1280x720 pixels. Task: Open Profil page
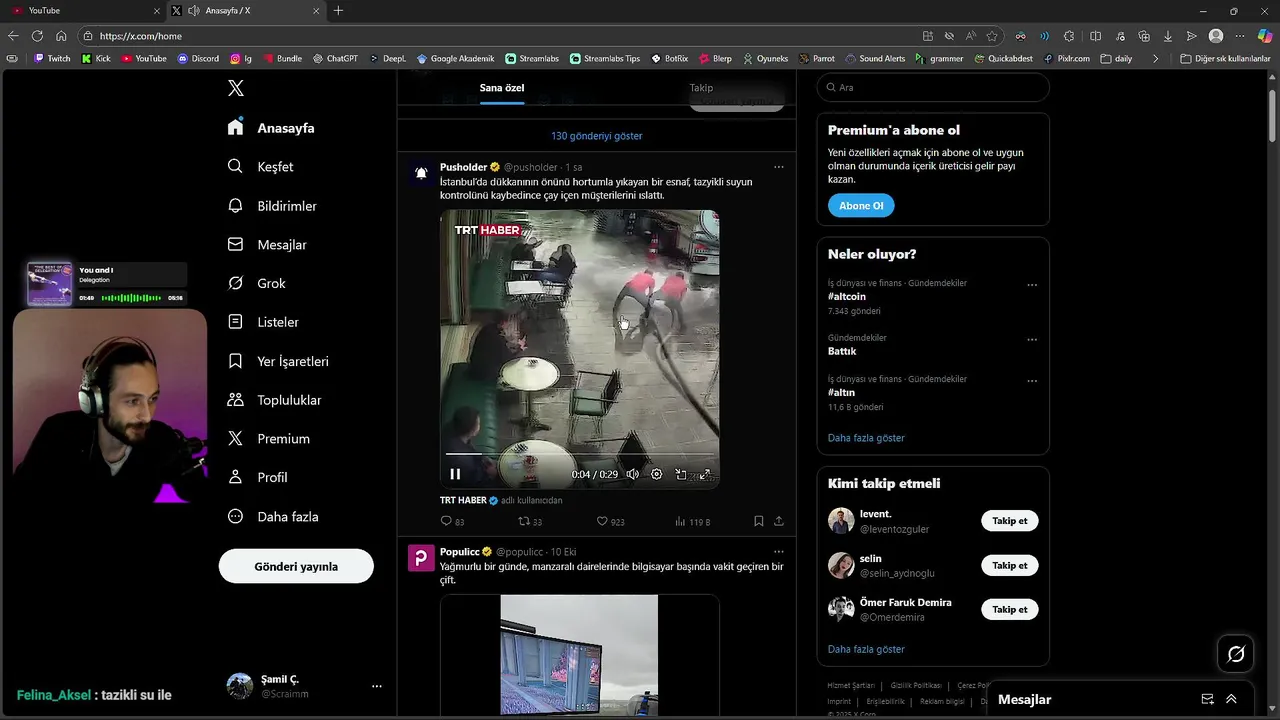click(257, 478)
